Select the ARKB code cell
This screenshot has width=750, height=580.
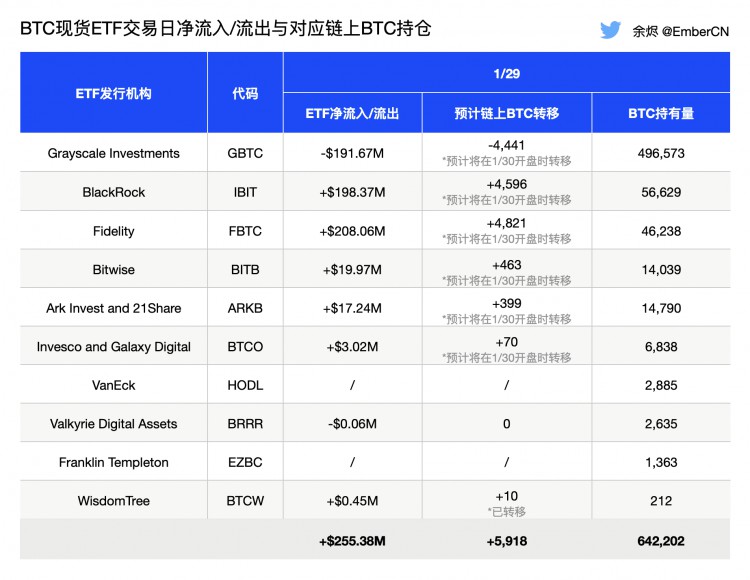(245, 308)
